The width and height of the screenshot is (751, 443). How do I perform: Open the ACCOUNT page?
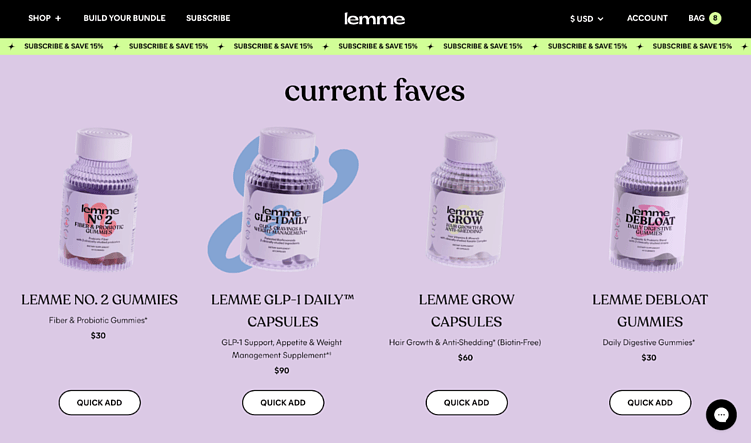click(647, 18)
